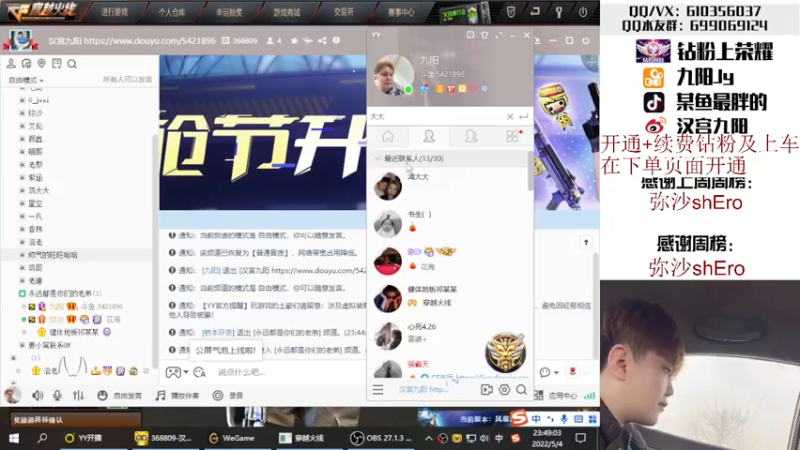Screen dimensions: 800x450
Task: Open the YY main menu hamburger icon
Action: click(x=378, y=390)
